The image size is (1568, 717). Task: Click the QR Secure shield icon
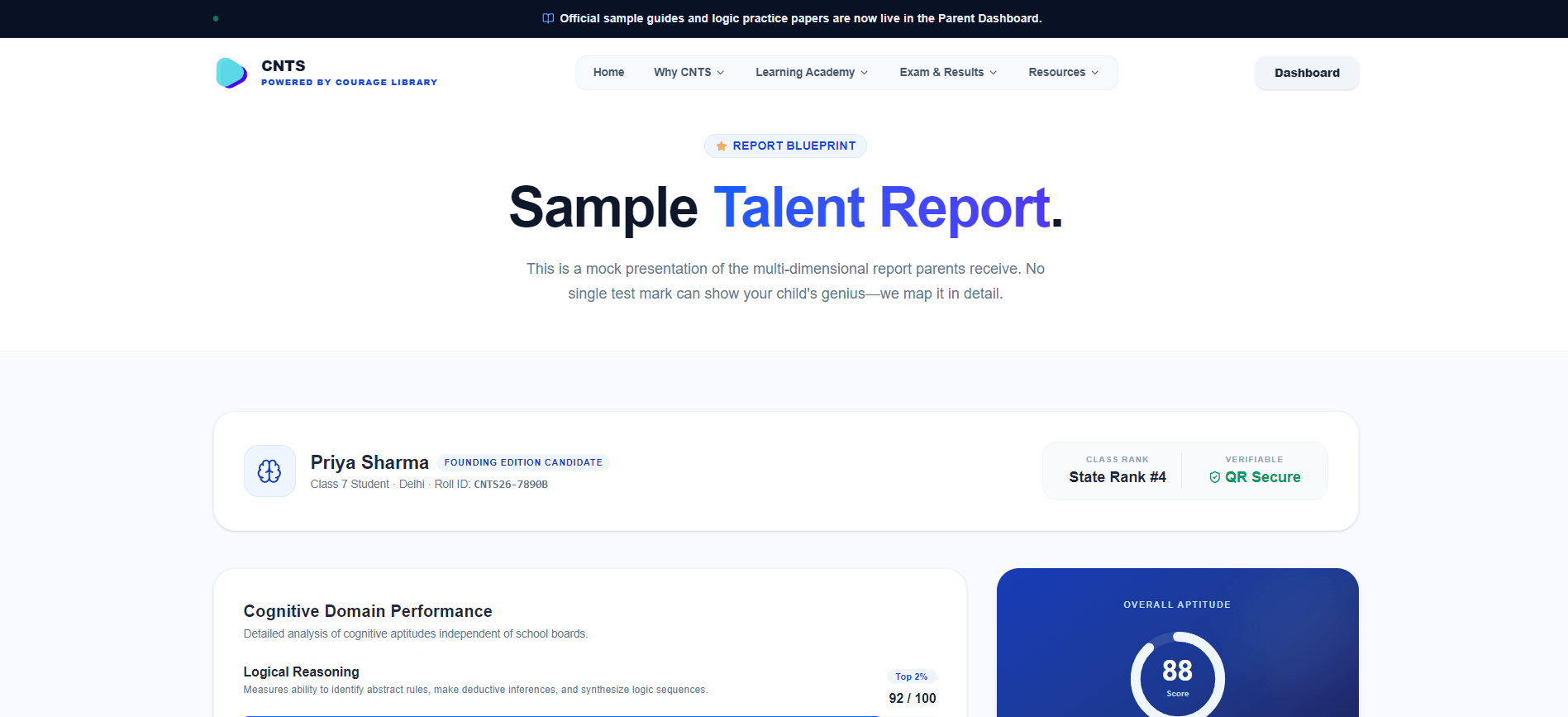coord(1215,477)
